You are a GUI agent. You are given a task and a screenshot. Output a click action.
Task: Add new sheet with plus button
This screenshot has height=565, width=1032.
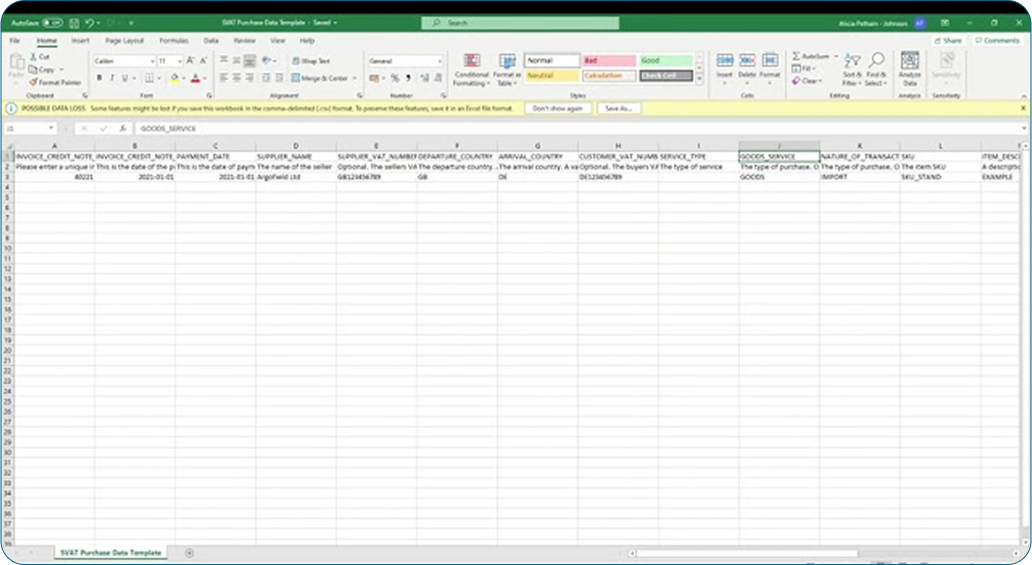pyautogui.click(x=189, y=553)
